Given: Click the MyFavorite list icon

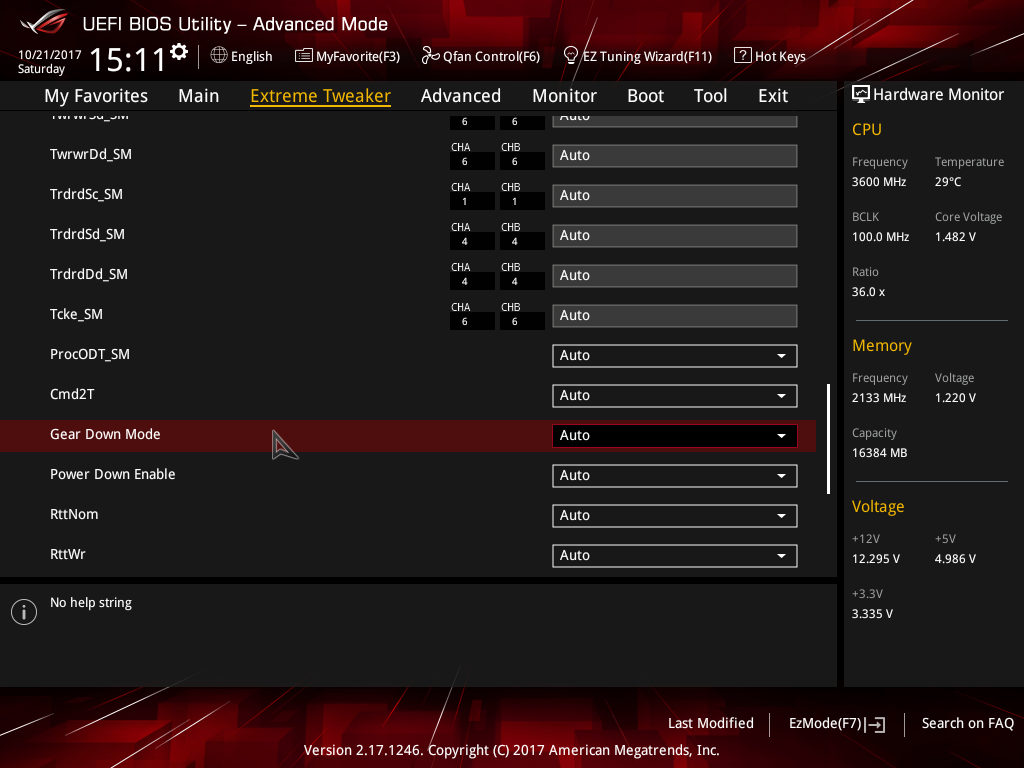Looking at the screenshot, I should (303, 56).
